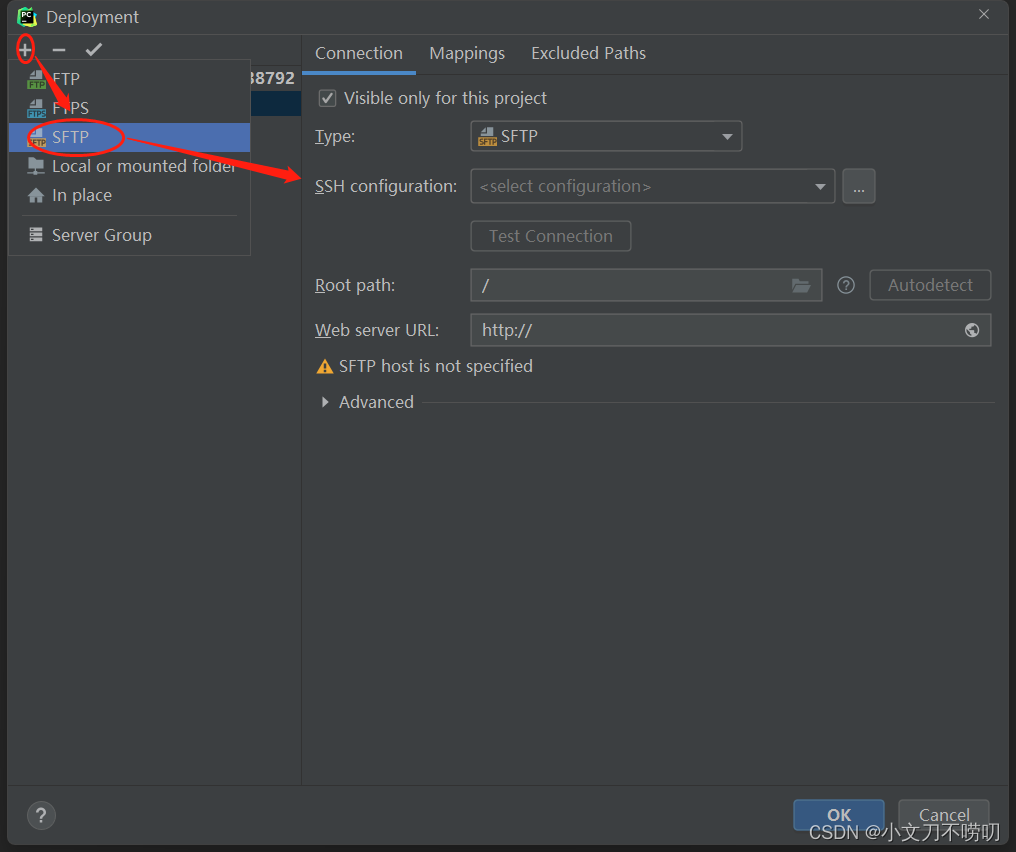The image size is (1016, 852).
Task: Open the SSH configuration dropdown
Action: 652,187
